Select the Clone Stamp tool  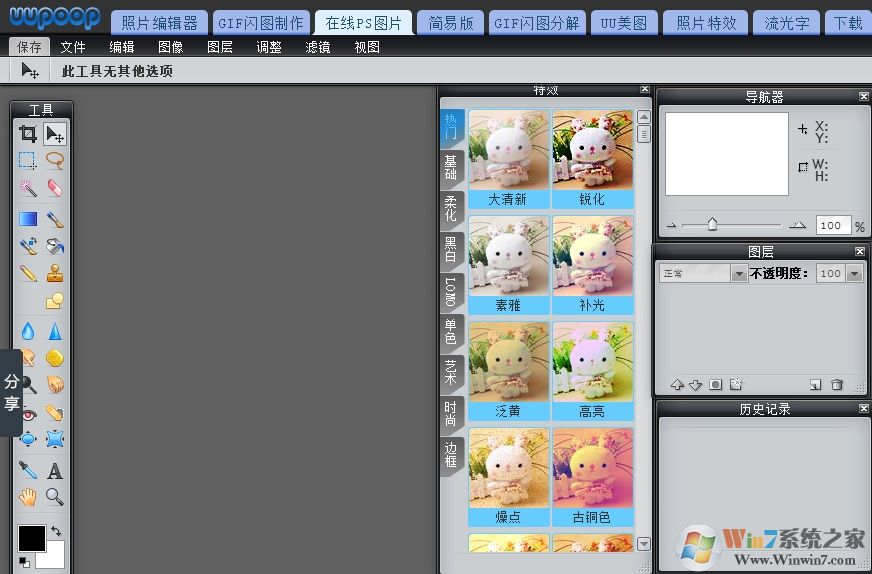(x=55, y=273)
